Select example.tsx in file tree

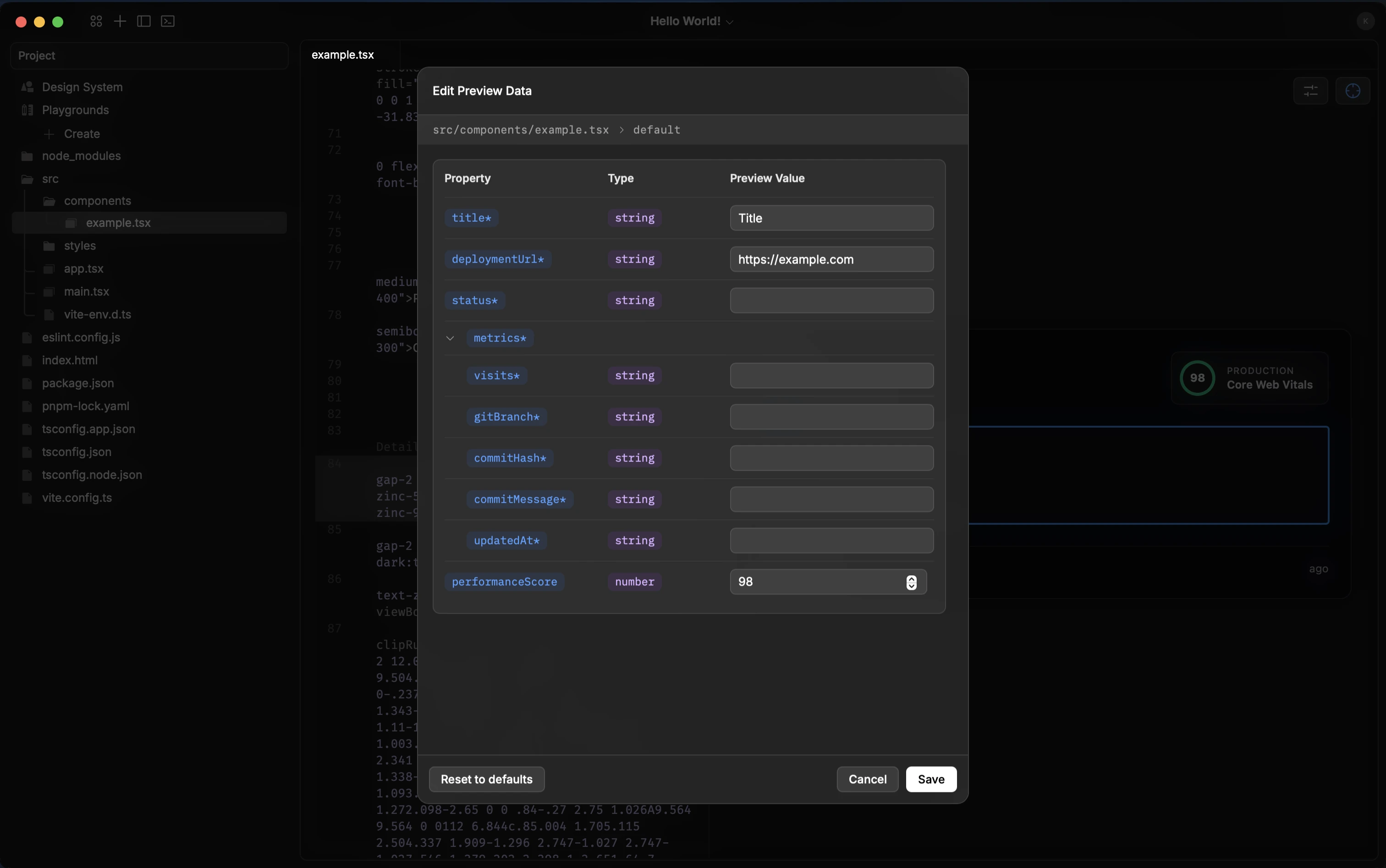(149, 223)
